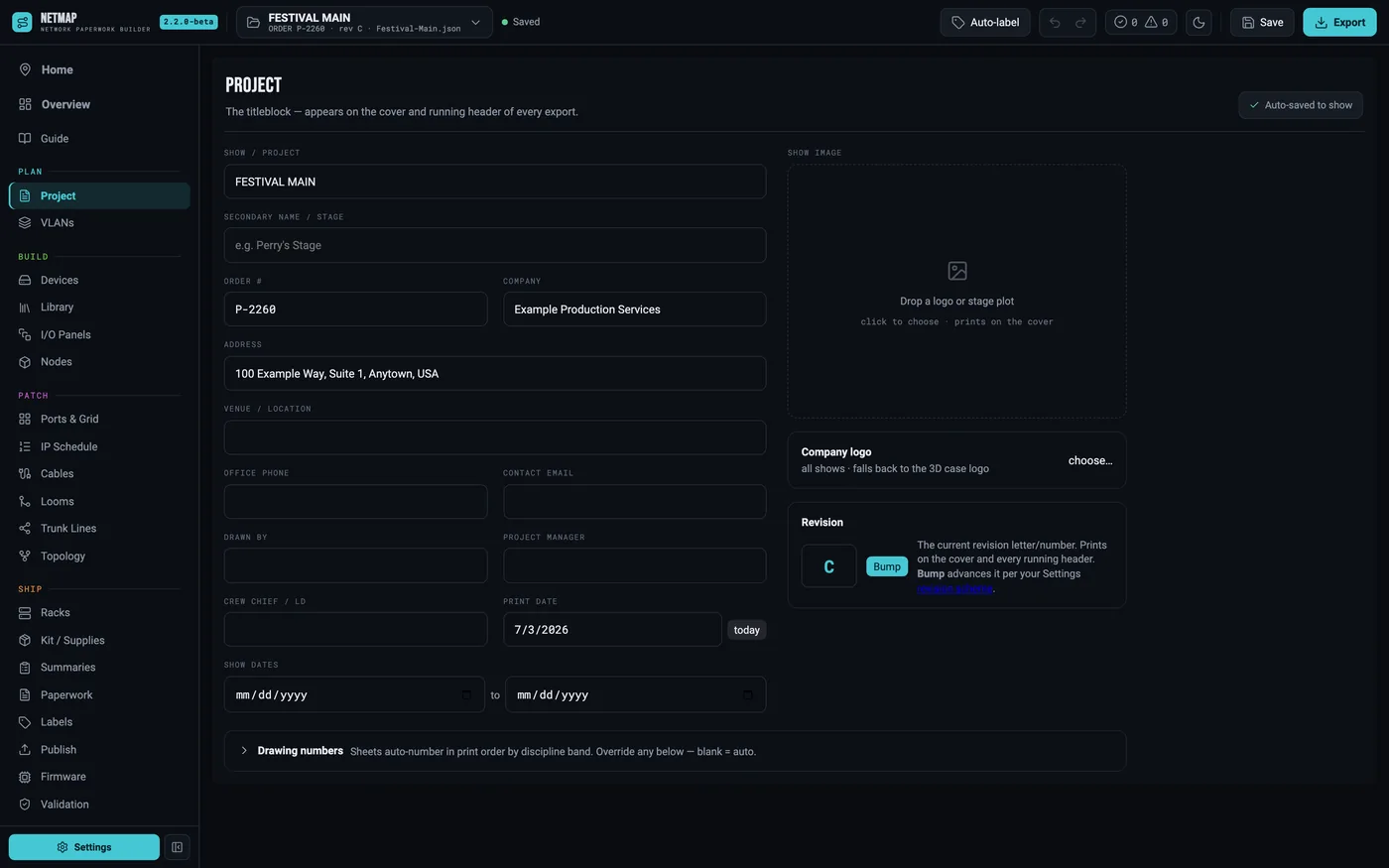Click the Contact Email field
1389x868 pixels.
635,502
